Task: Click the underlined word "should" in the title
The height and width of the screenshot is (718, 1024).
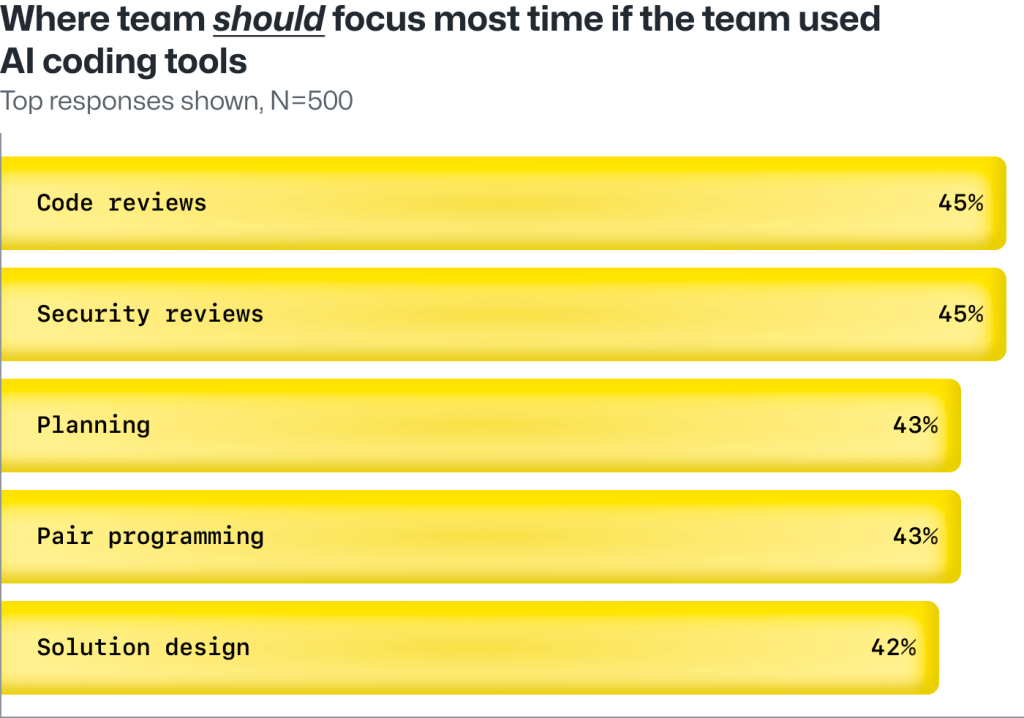Action: click(268, 18)
